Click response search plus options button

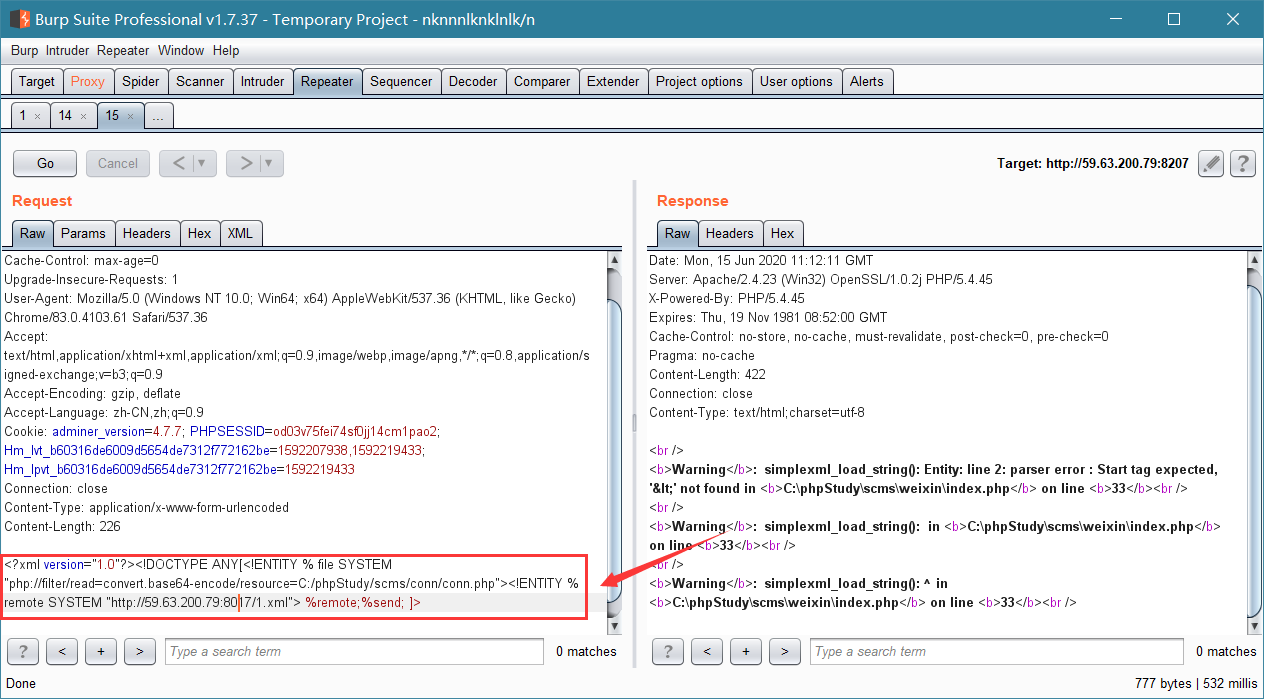click(x=746, y=651)
